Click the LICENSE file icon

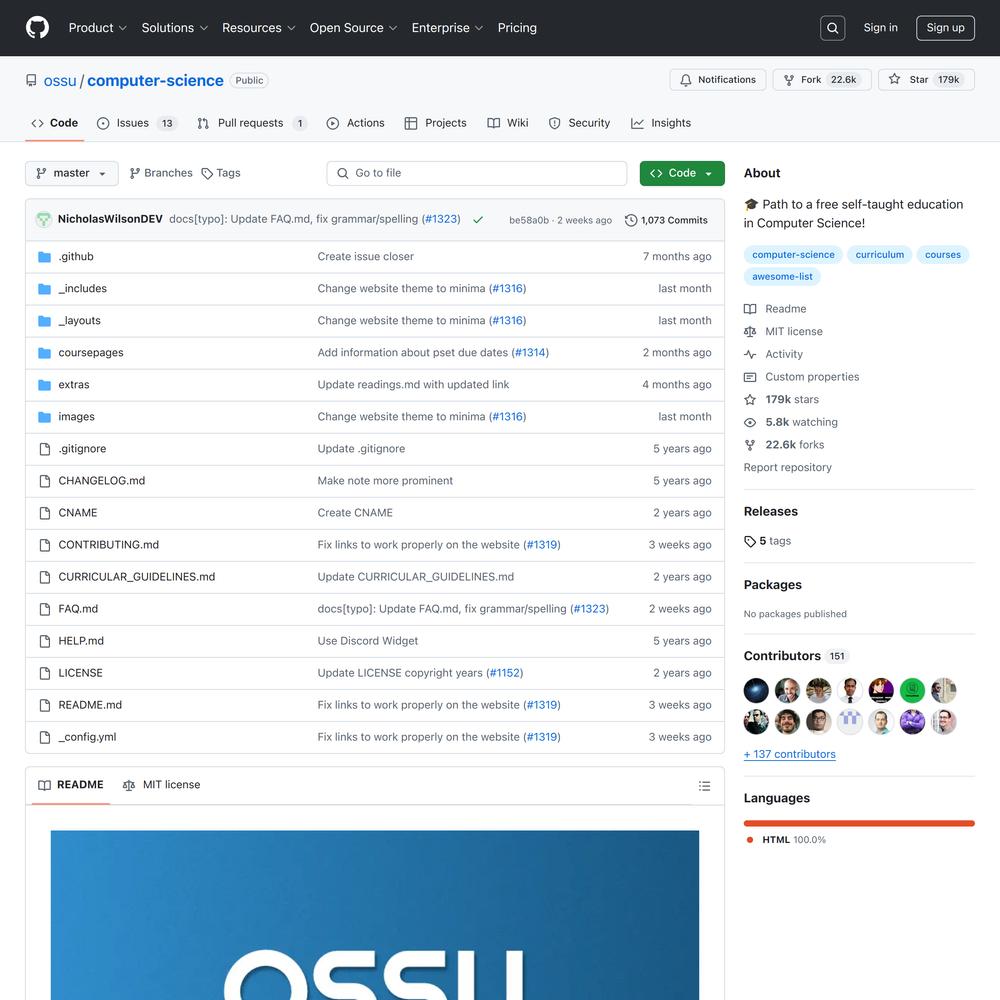pyautogui.click(x=45, y=673)
